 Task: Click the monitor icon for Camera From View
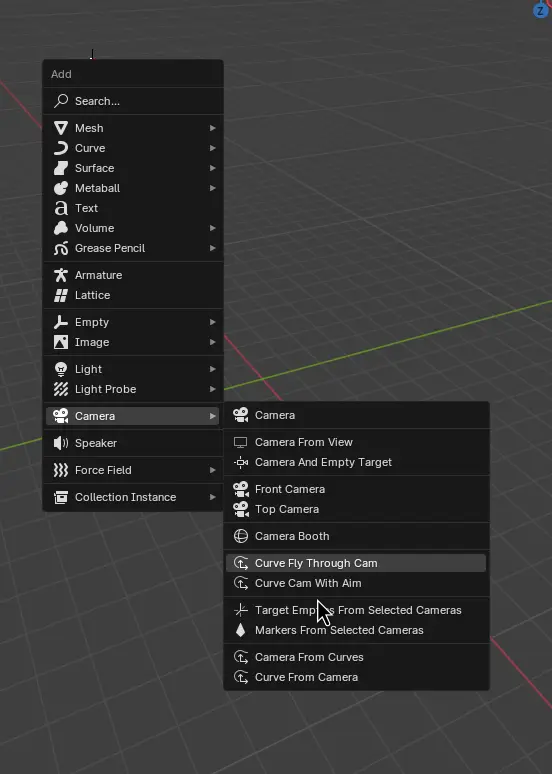(240, 442)
